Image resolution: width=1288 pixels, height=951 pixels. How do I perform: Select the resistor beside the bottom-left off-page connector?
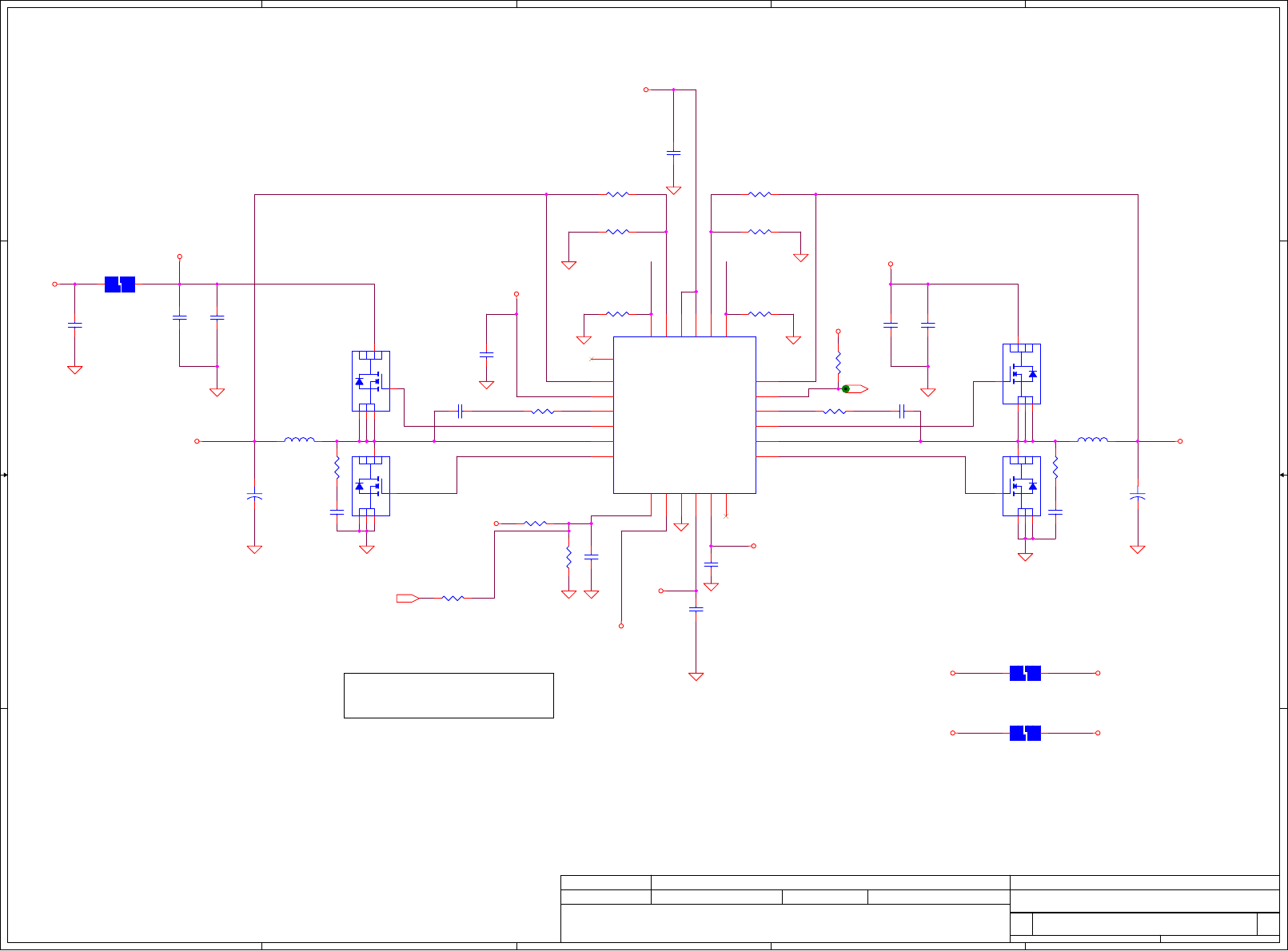point(453,598)
